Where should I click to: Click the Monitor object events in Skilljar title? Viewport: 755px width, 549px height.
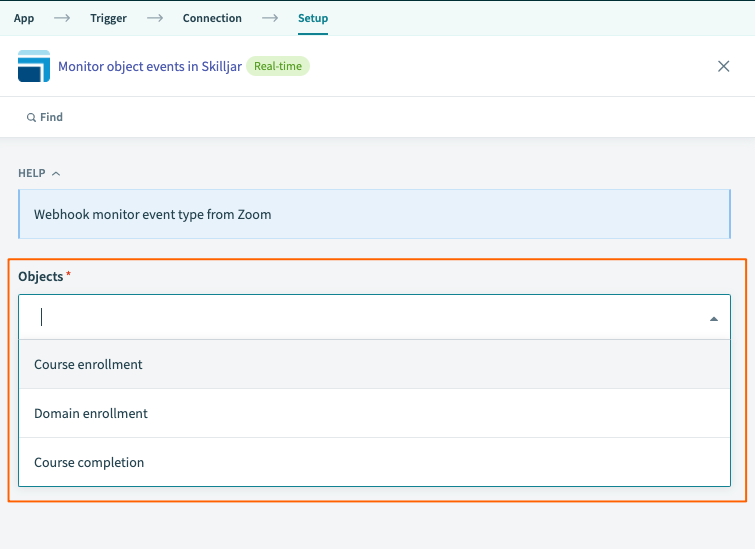[149, 66]
